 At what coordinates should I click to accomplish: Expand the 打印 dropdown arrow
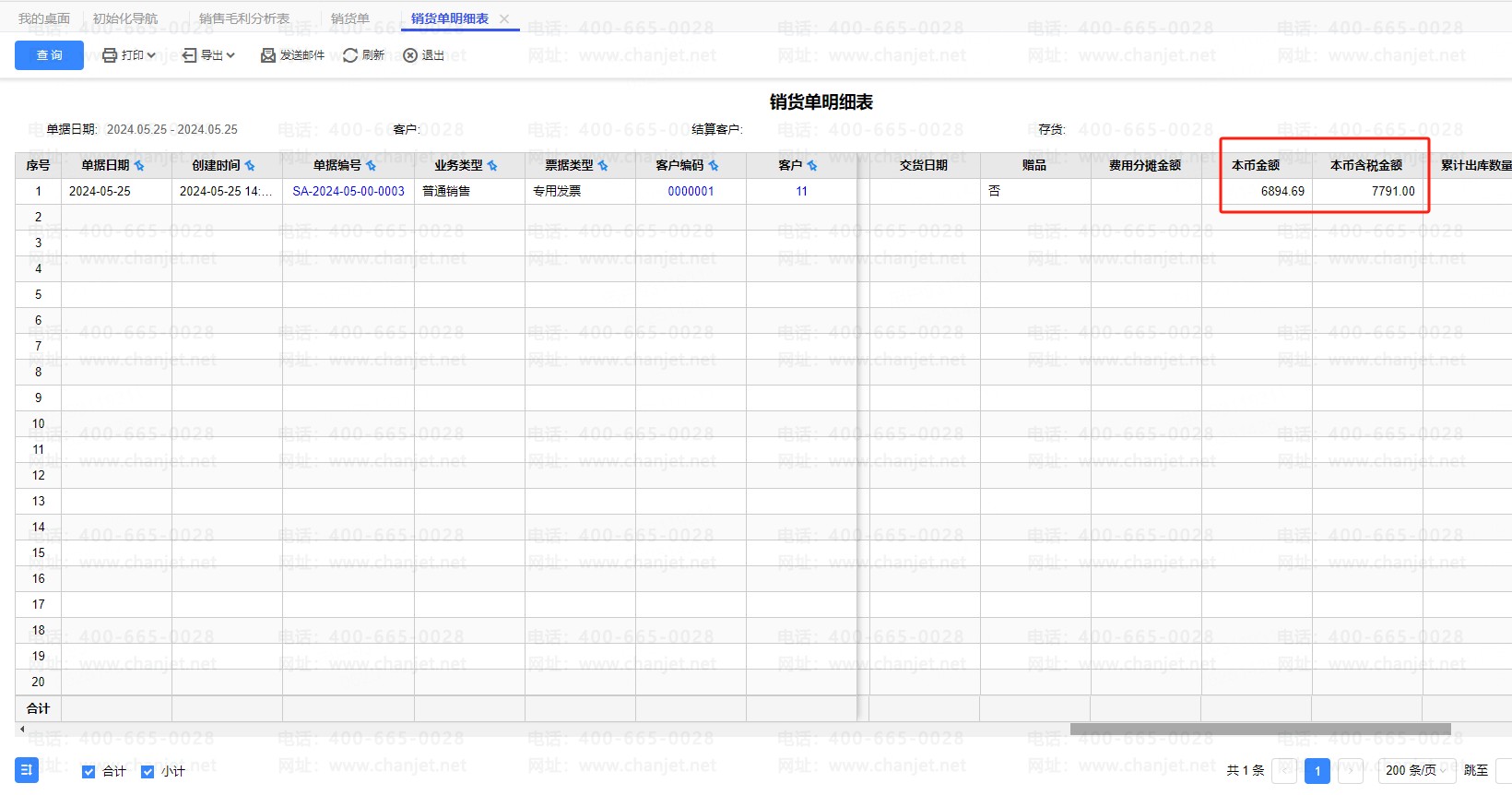pyautogui.click(x=151, y=55)
